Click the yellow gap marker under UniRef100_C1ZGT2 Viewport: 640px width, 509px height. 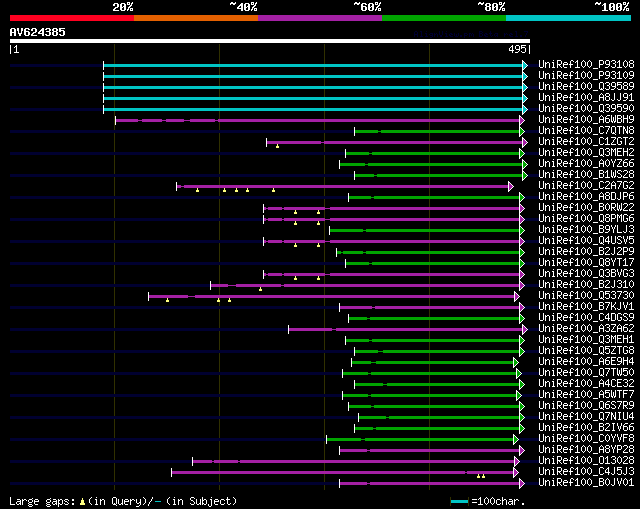277,146
